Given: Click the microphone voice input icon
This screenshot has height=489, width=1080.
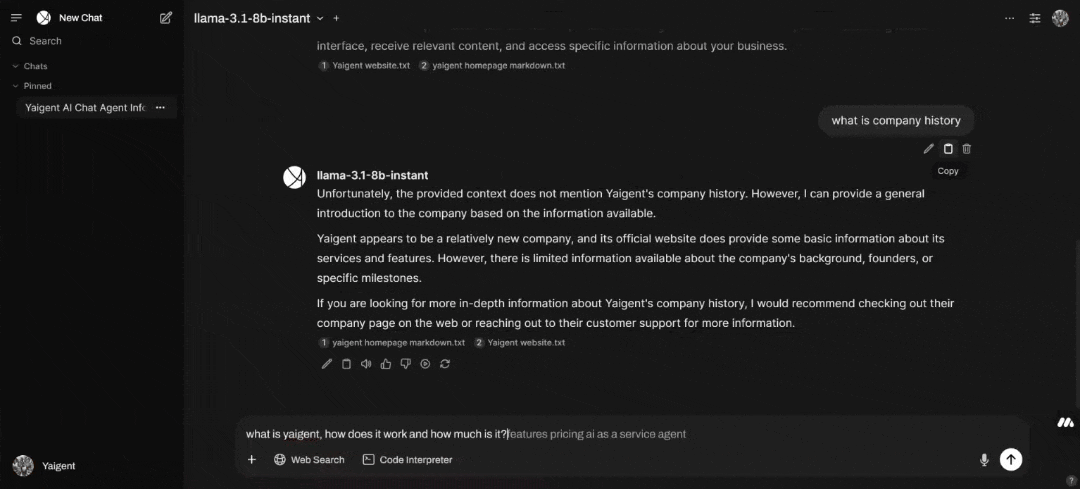Looking at the screenshot, I should (x=984, y=460).
